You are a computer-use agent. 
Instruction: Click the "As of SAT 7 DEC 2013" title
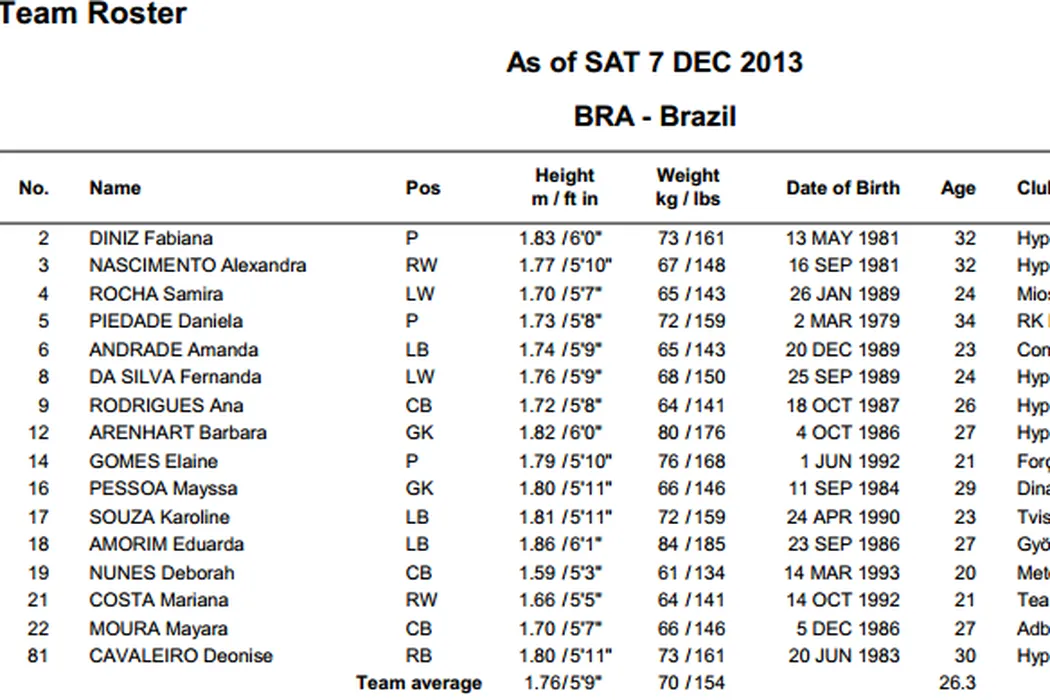pyautogui.click(x=654, y=62)
